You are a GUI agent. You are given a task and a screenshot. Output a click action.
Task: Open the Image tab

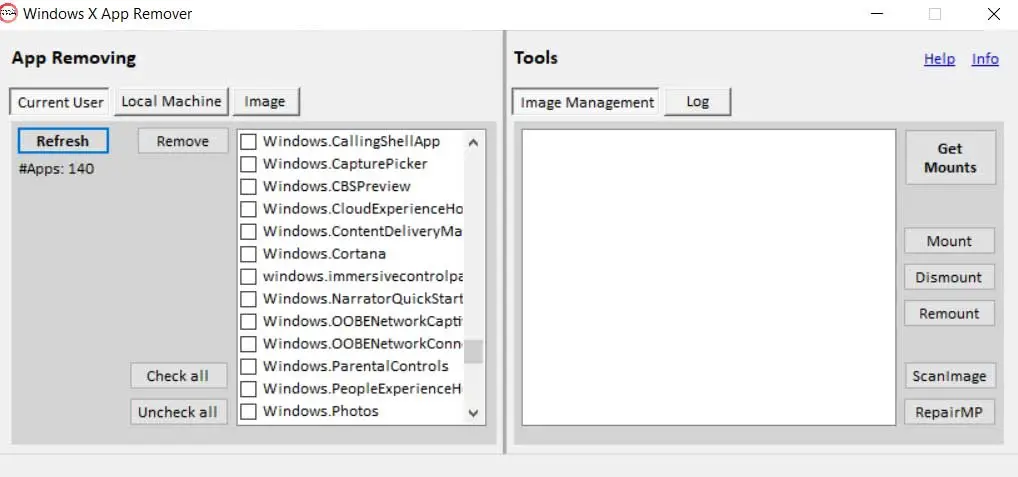tap(265, 101)
